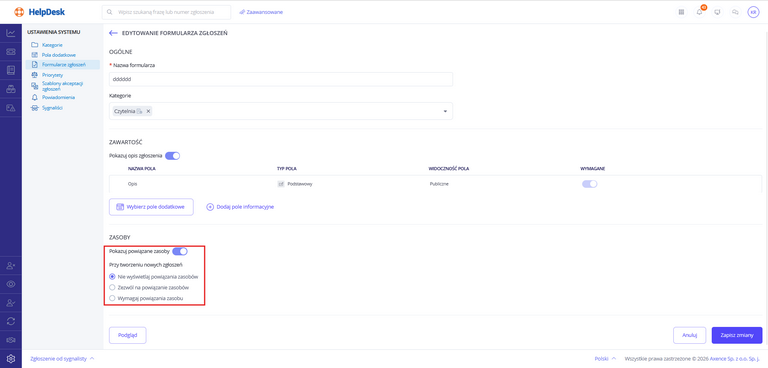
Task: Focus the top search input field
Action: (167, 12)
